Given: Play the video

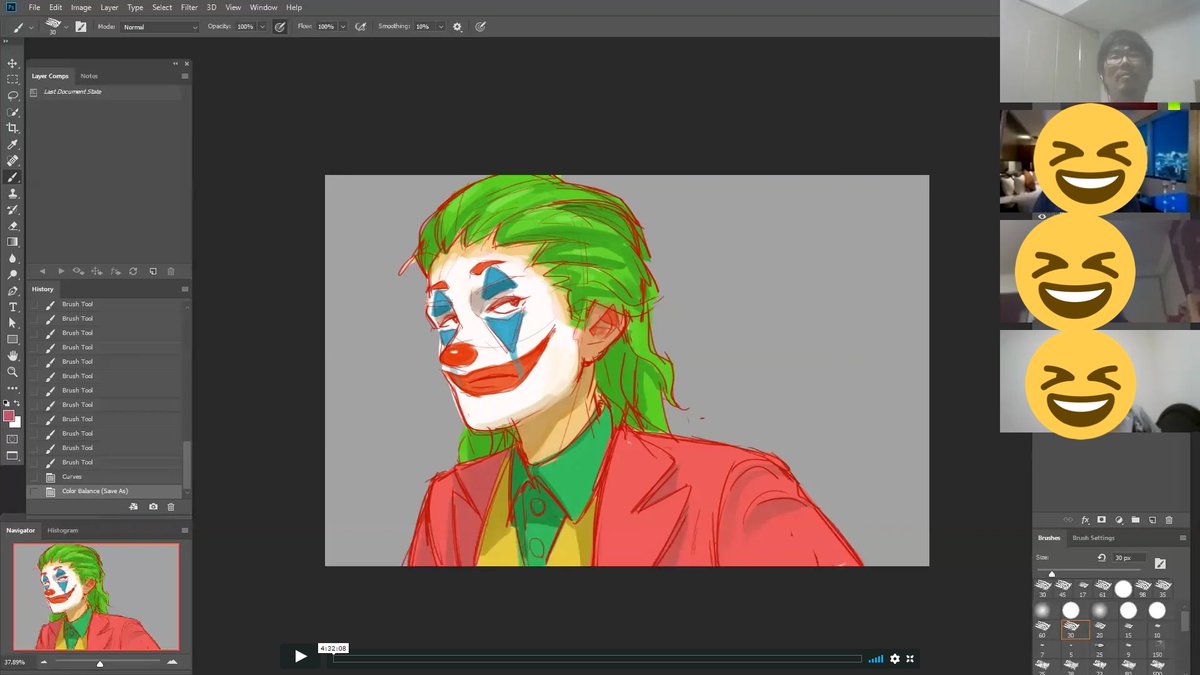Looking at the screenshot, I should (300, 657).
